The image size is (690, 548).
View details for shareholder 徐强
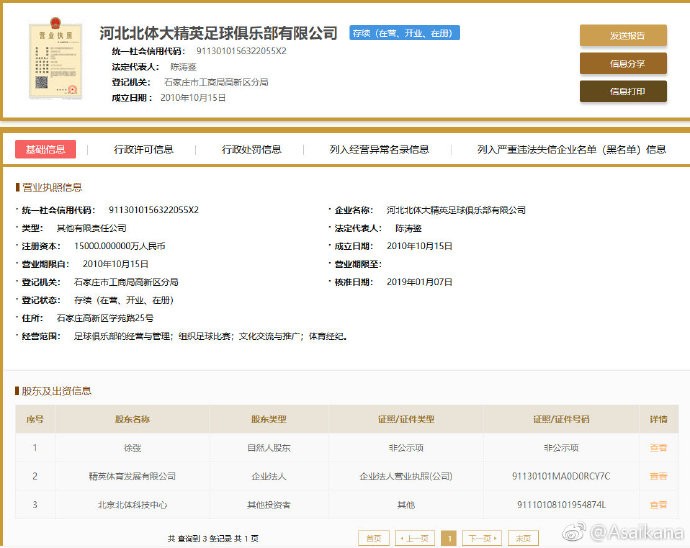click(657, 448)
